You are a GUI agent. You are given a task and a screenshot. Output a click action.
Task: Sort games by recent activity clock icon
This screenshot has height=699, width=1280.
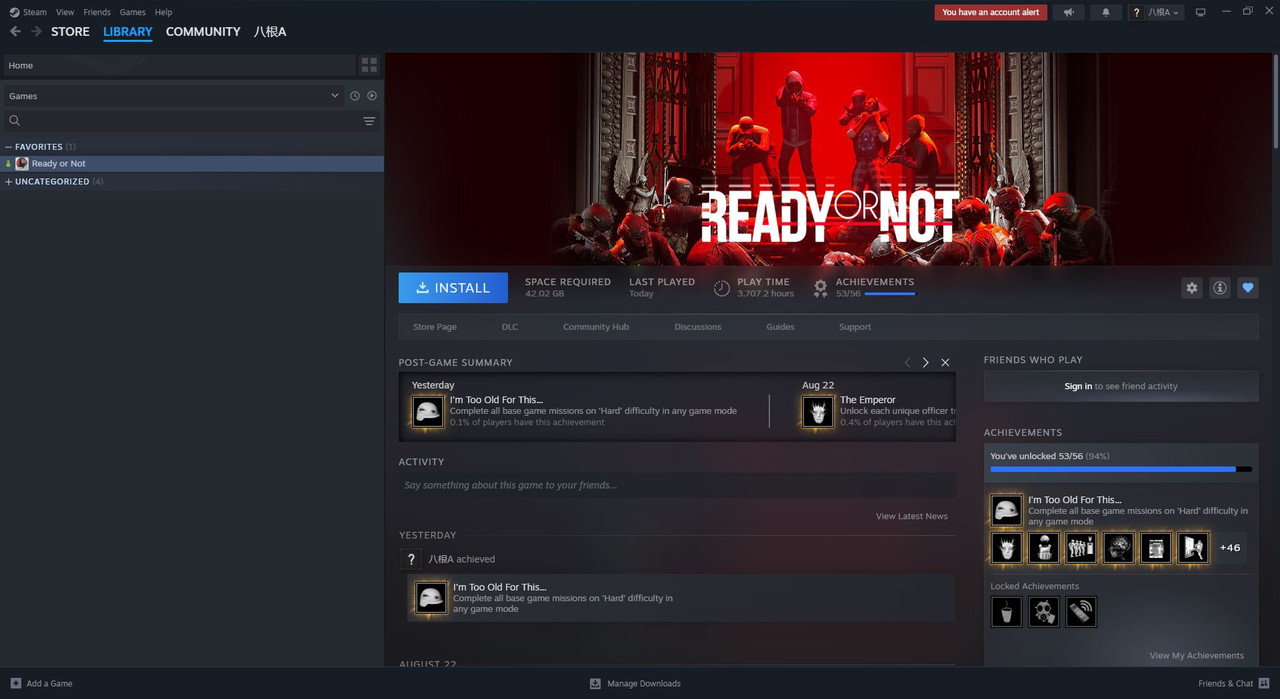354,96
